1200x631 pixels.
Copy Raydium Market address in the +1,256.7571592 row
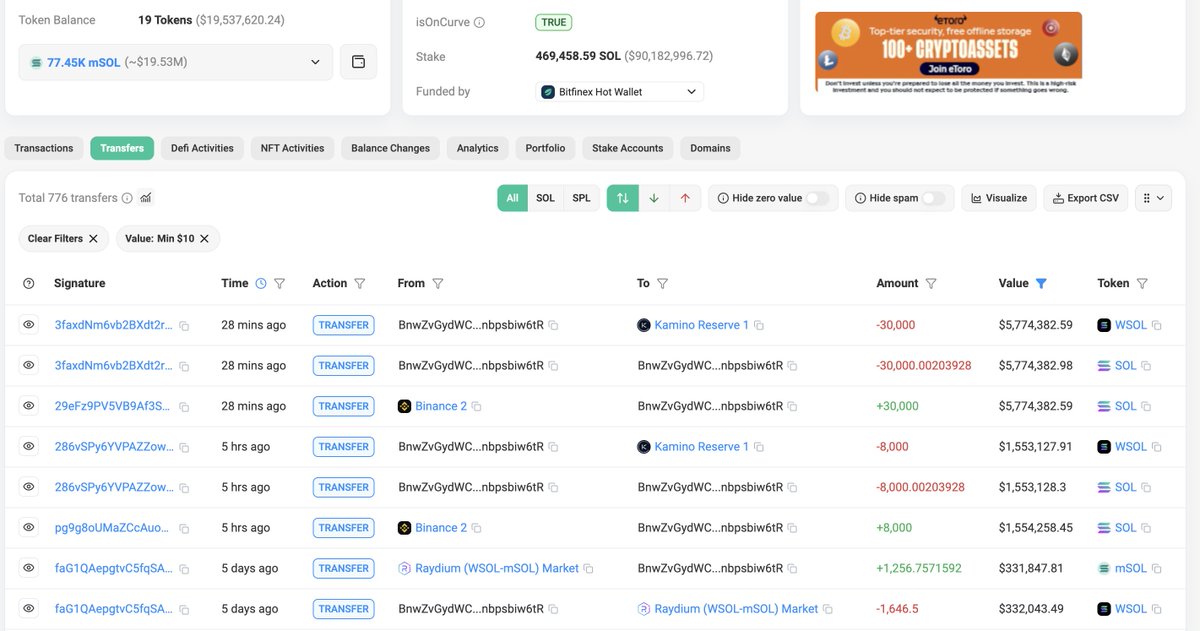588,569
